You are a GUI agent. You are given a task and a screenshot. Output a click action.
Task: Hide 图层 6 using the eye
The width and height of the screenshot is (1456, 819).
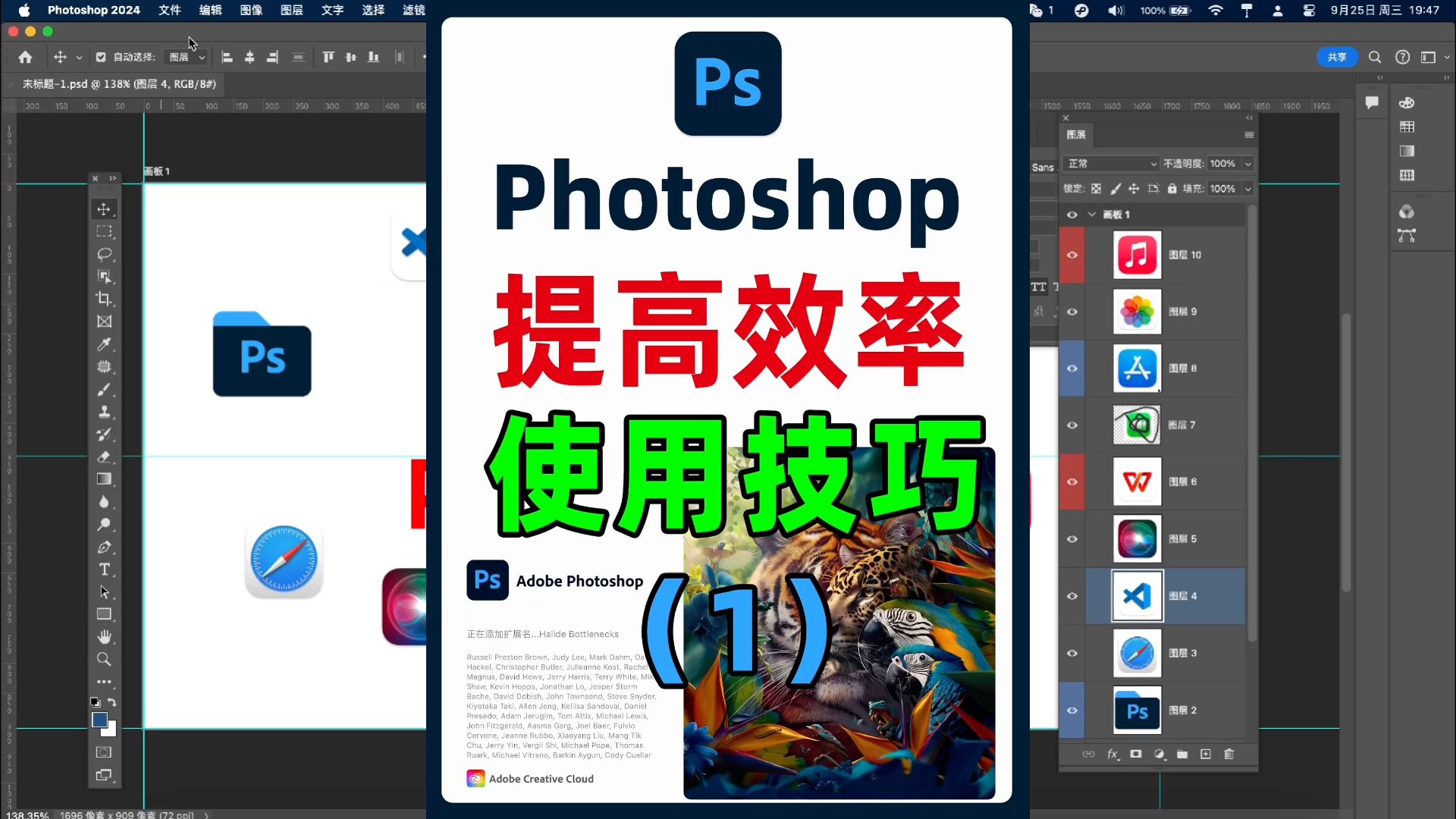[1072, 482]
